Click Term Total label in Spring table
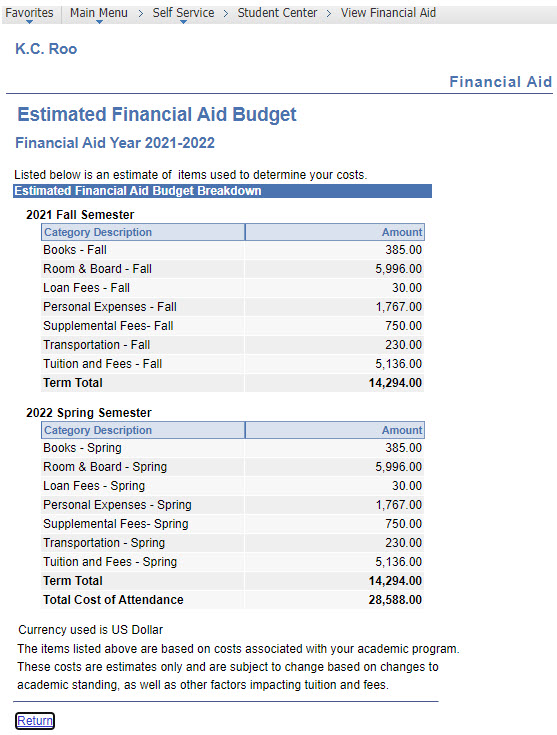This screenshot has width=557, height=735. (73, 581)
